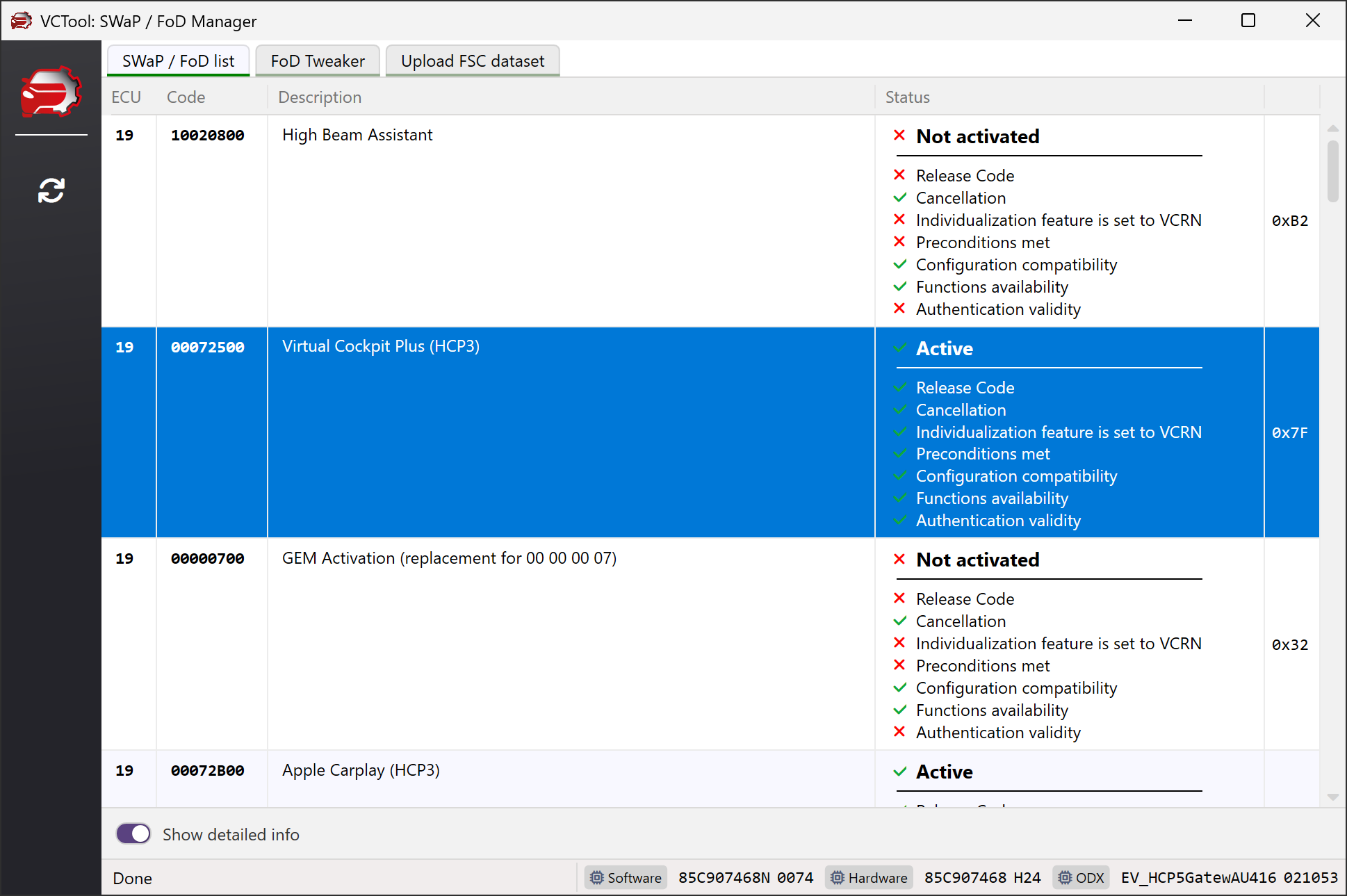1347x896 pixels.
Task: Click the red VCTool car logo
Action: pos(51,92)
